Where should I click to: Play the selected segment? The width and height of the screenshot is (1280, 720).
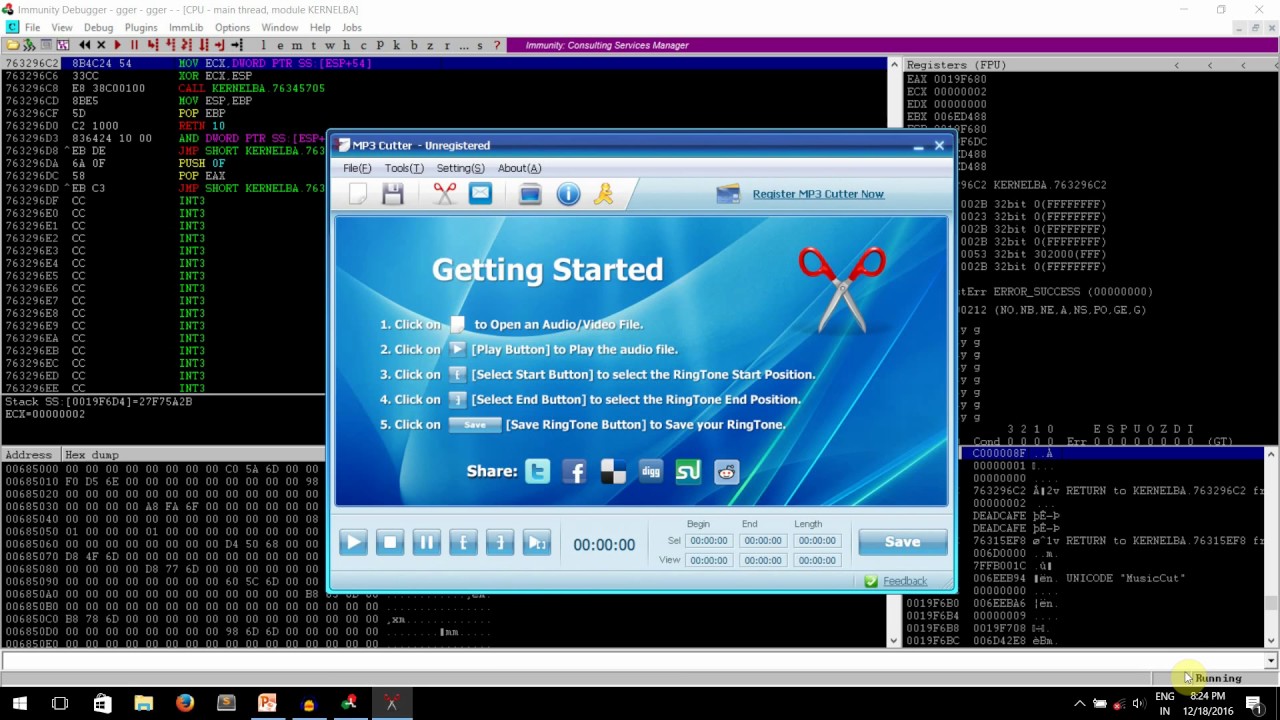pos(537,542)
